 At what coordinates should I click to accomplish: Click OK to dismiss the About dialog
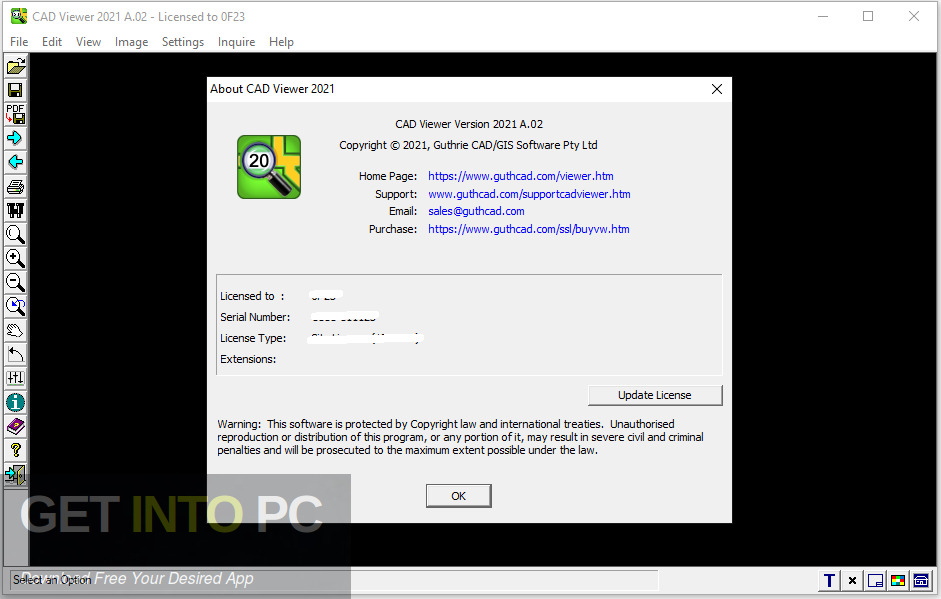pyautogui.click(x=458, y=496)
